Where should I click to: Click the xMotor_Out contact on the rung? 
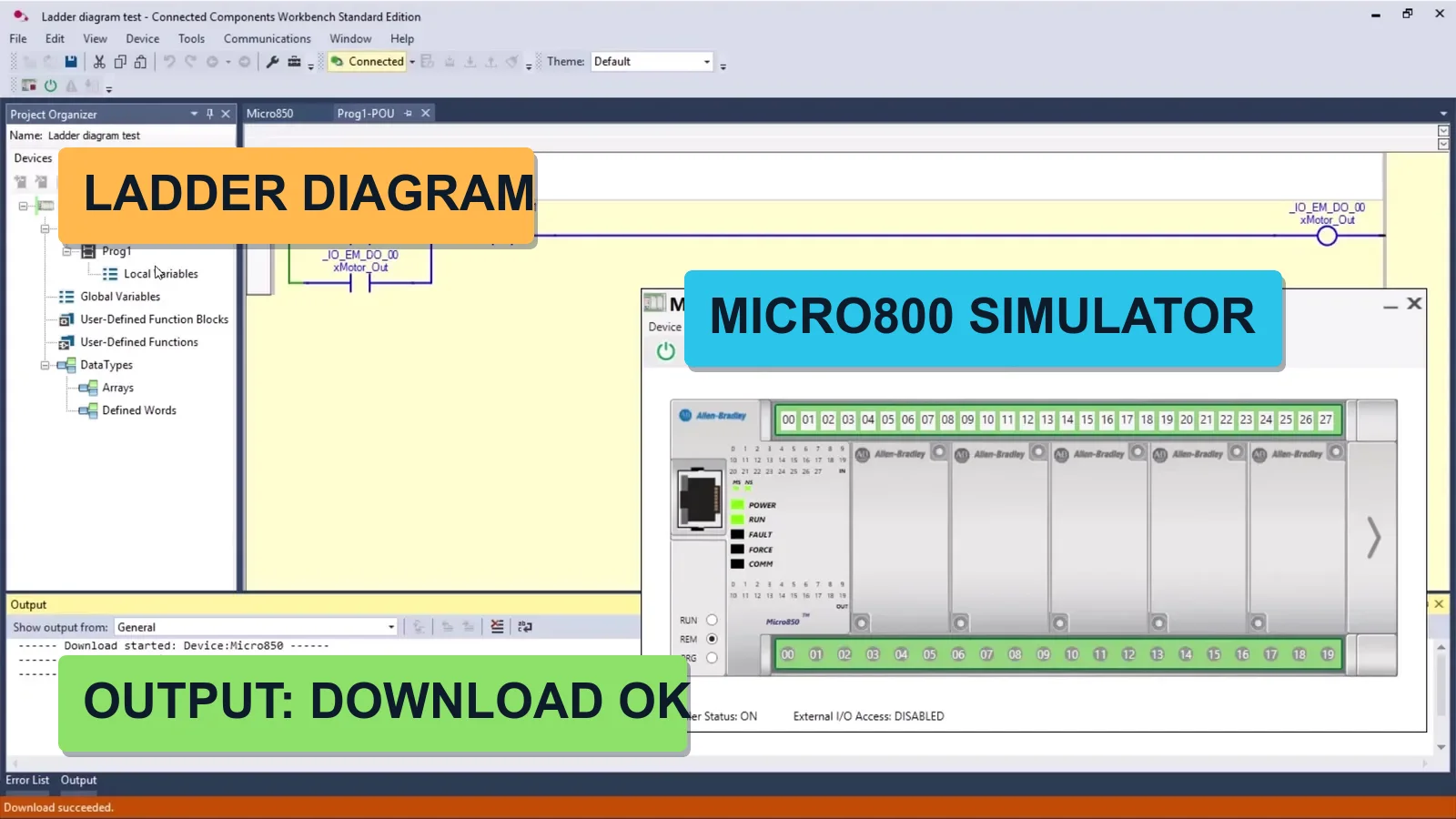pos(360,283)
